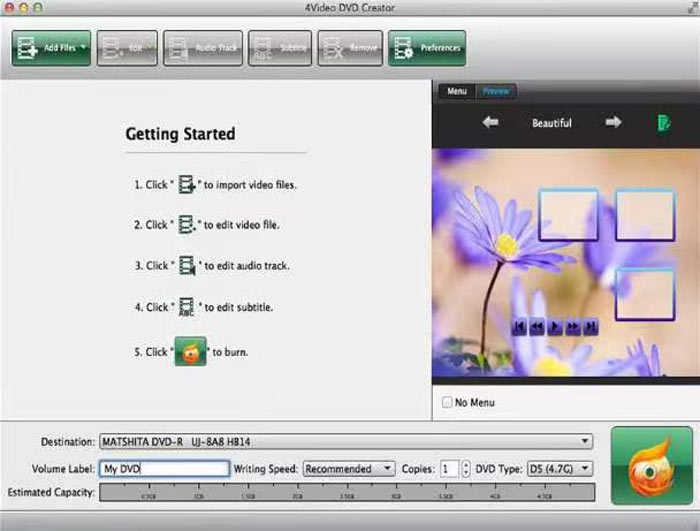The height and width of the screenshot is (531, 700).
Task: Click the window fullscreen icon in title bar
Action: point(693,6)
